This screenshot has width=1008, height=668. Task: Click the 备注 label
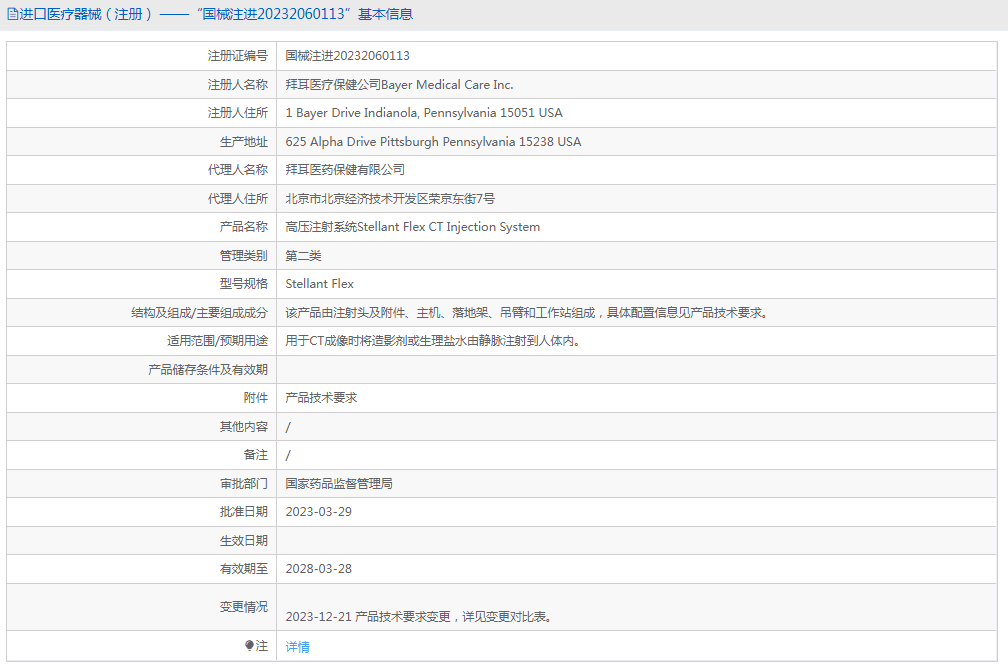coord(256,455)
